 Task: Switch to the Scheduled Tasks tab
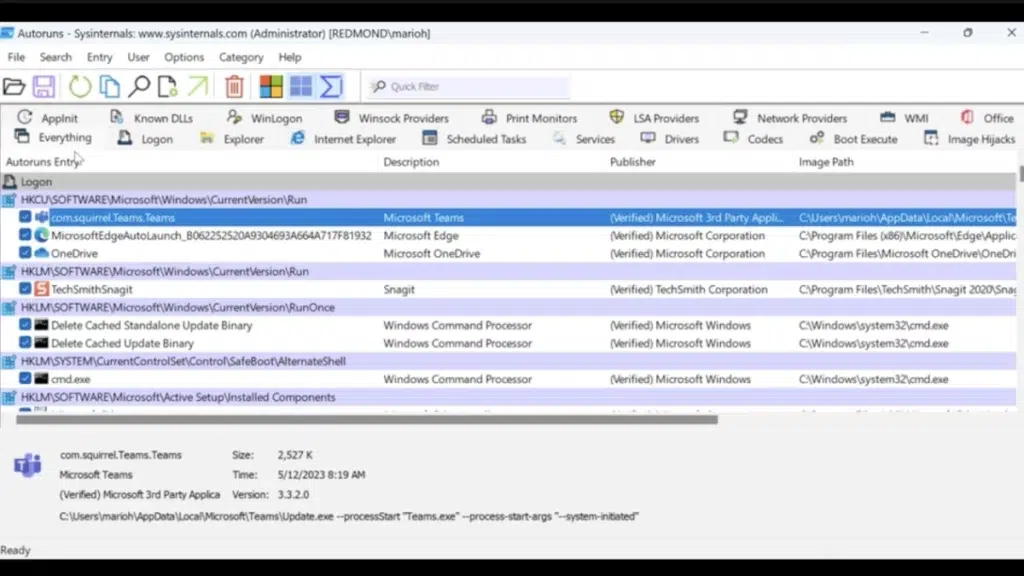[485, 139]
